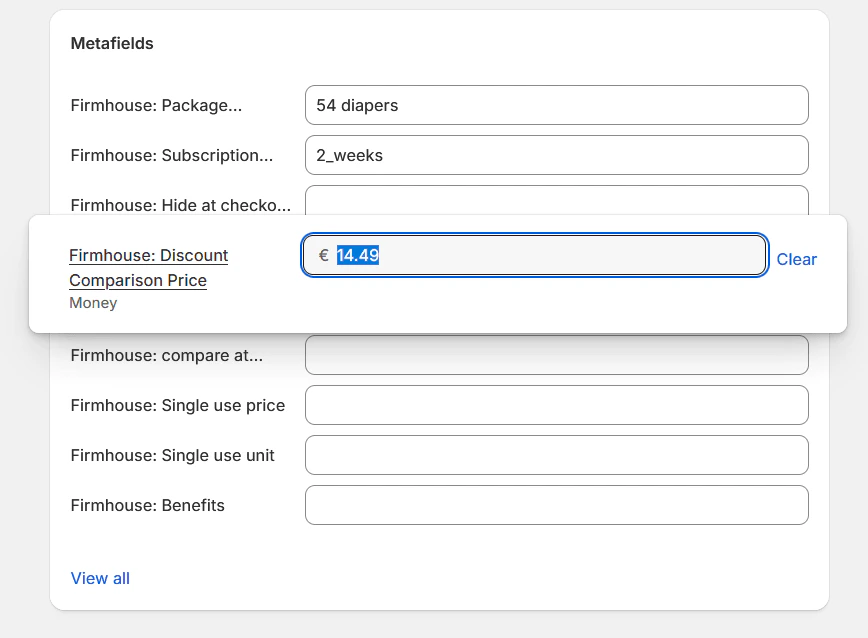
Task: Click the Firmhouse: Single use price label
Action: tap(177, 405)
